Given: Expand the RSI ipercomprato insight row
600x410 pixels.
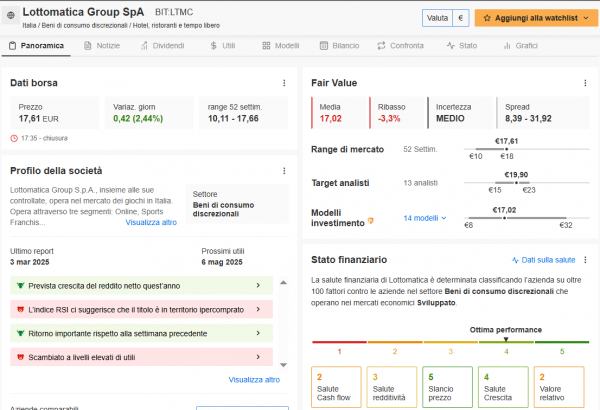Looking at the screenshot, I should coord(142,309).
